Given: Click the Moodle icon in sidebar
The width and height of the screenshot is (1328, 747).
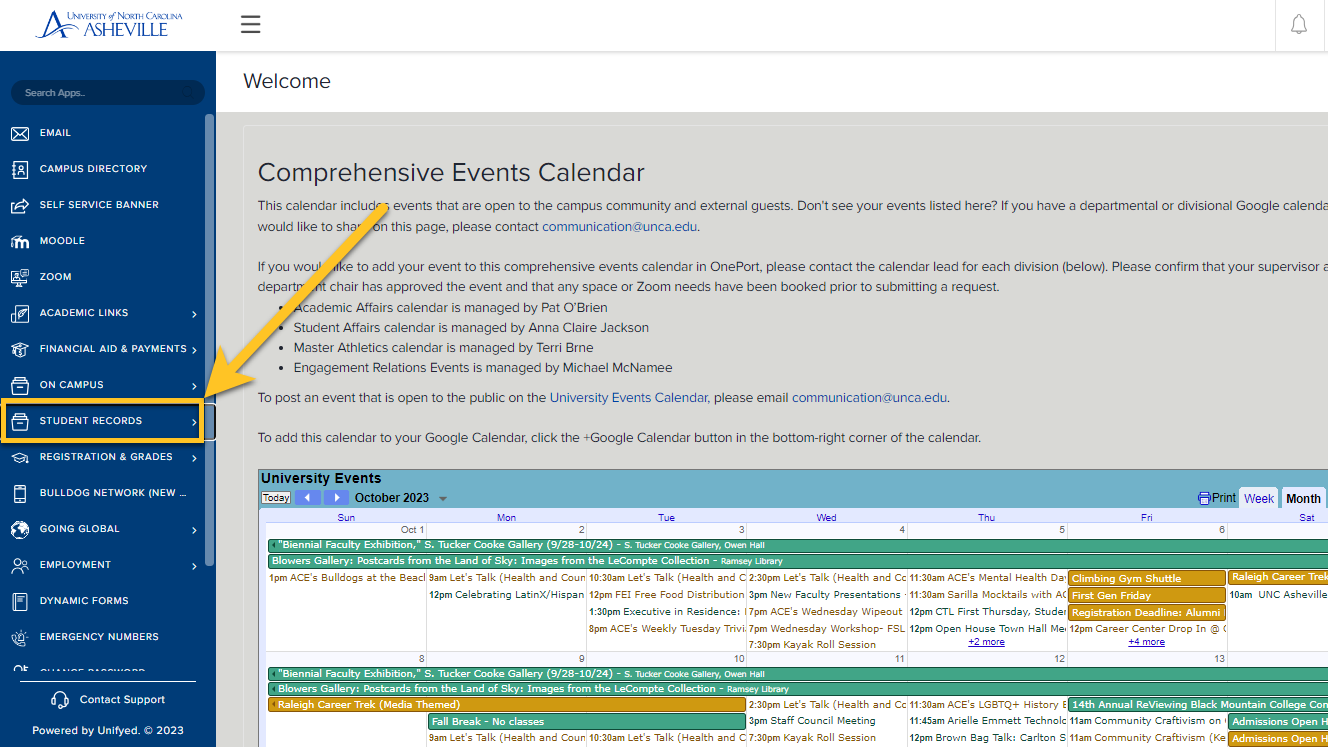Looking at the screenshot, I should pyautogui.click(x=20, y=241).
